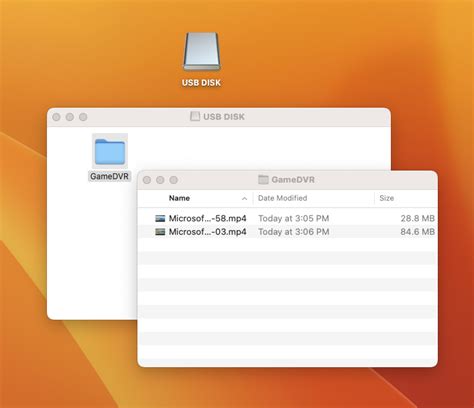474x408 pixels.
Task: Click the folder icon in GameDVR title bar
Action: coord(263,180)
